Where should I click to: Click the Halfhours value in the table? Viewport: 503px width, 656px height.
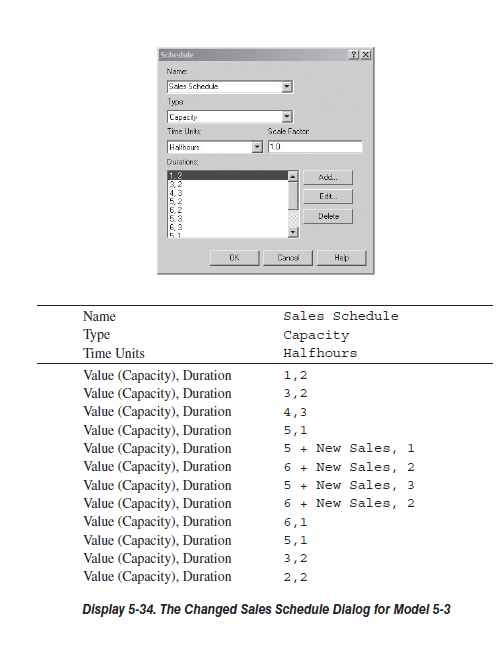[x=320, y=353]
